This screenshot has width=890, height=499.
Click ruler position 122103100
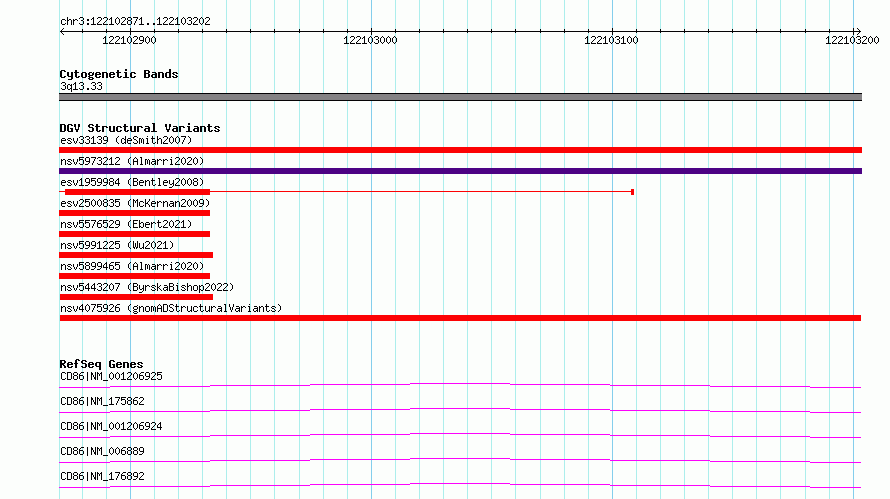(x=611, y=40)
